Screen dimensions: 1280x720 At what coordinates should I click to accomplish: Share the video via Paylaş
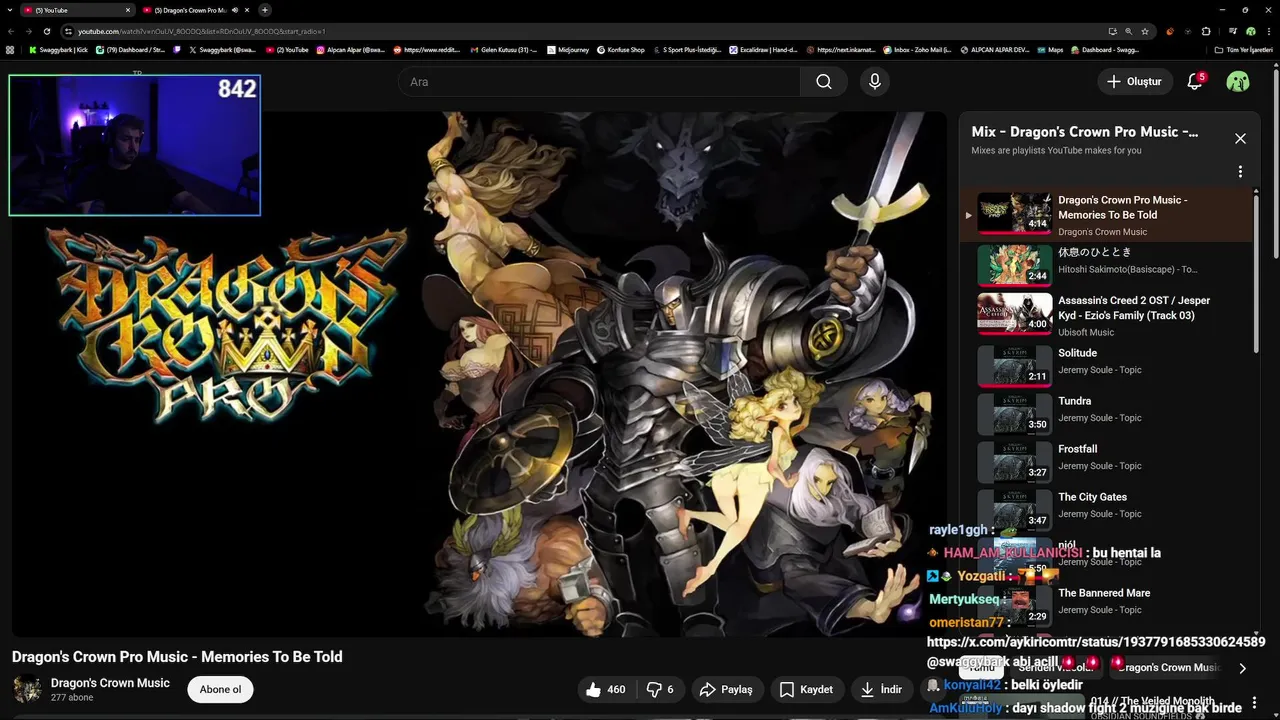(x=726, y=689)
